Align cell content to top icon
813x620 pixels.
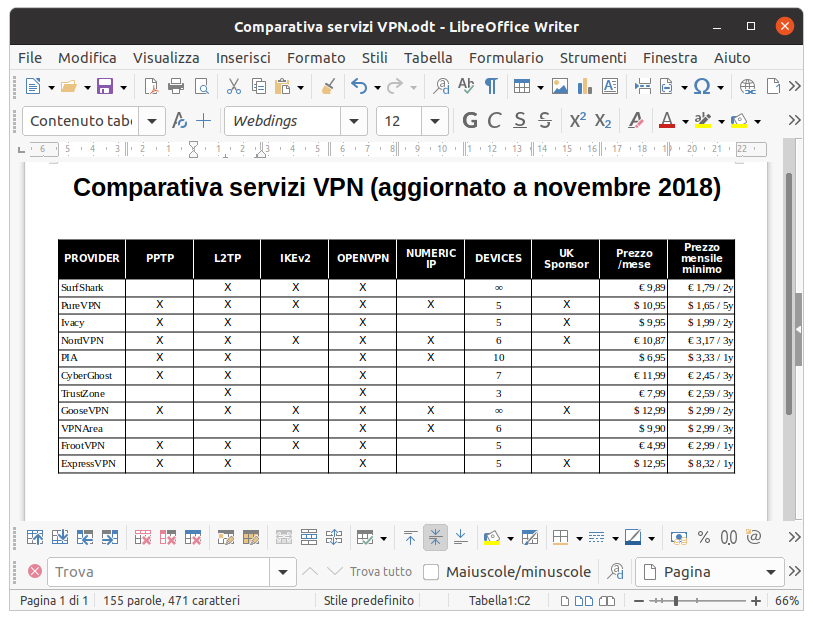point(410,538)
